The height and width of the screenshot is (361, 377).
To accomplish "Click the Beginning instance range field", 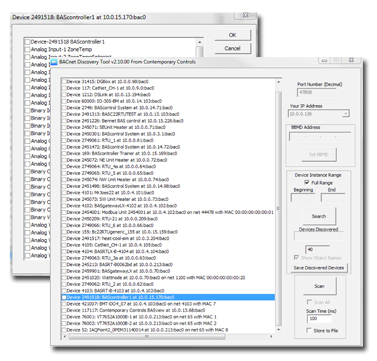I will click(x=303, y=198).
